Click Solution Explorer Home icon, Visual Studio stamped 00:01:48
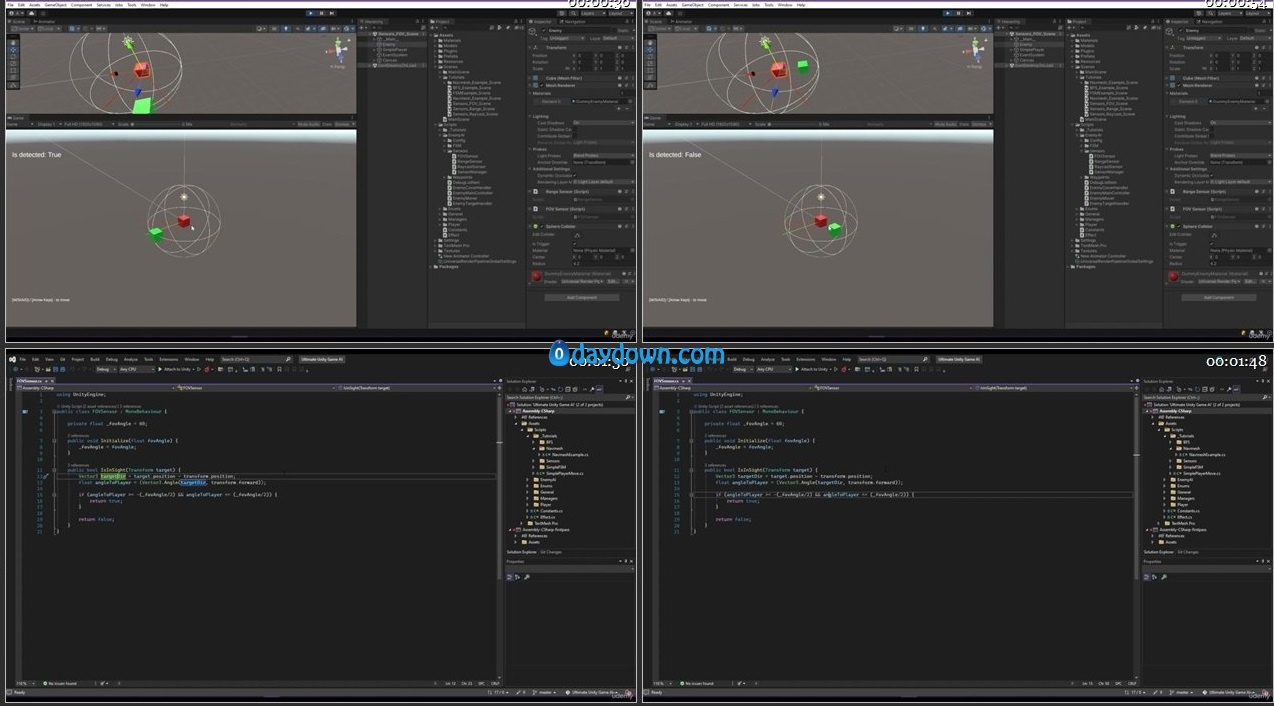Image resolution: width=1274 pixels, height=706 pixels. tap(1159, 389)
